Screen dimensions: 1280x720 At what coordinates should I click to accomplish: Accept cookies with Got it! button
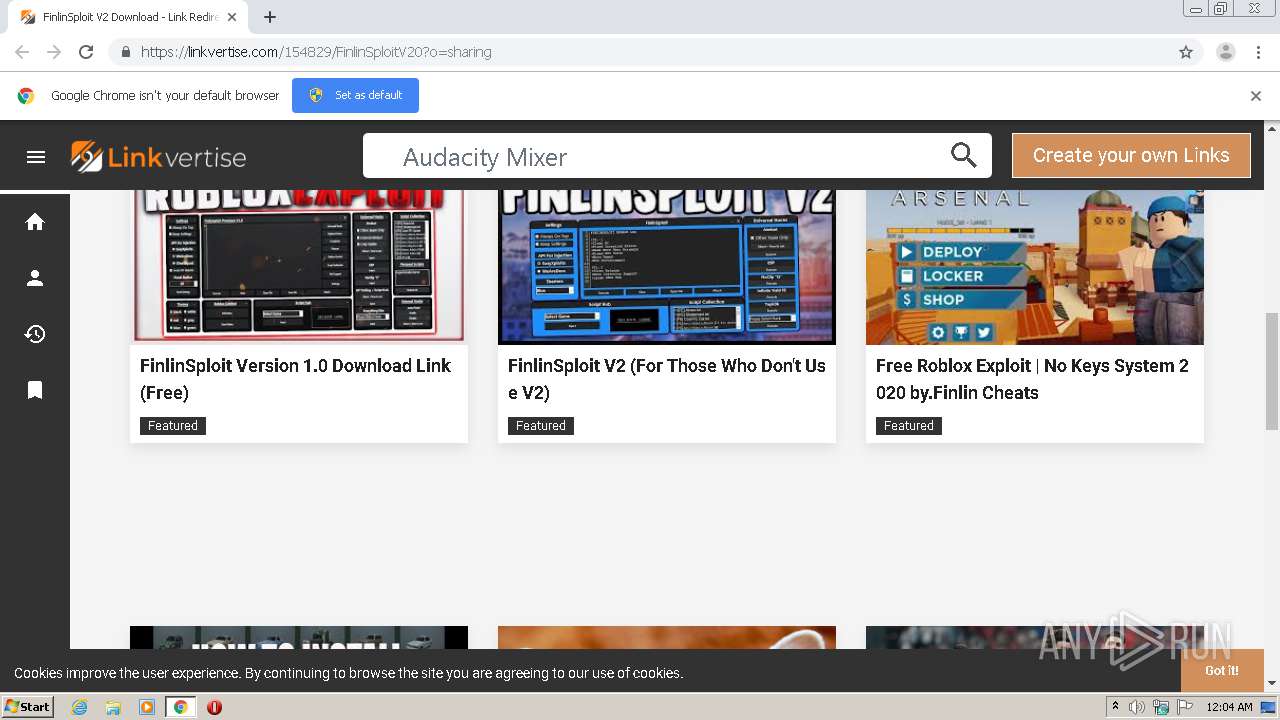coord(1221,670)
